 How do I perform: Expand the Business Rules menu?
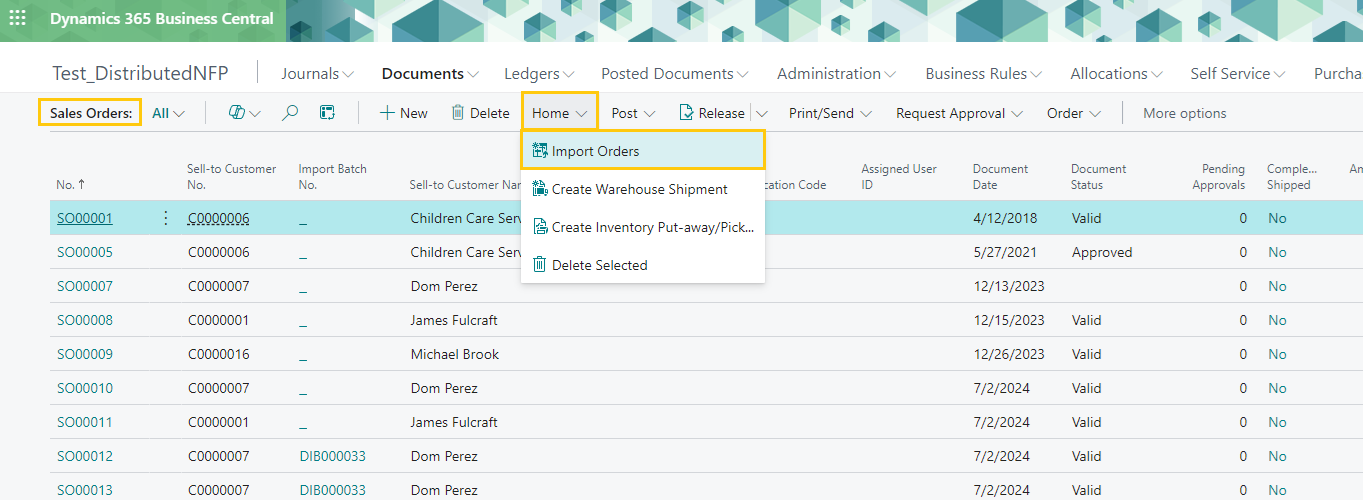coord(984,74)
